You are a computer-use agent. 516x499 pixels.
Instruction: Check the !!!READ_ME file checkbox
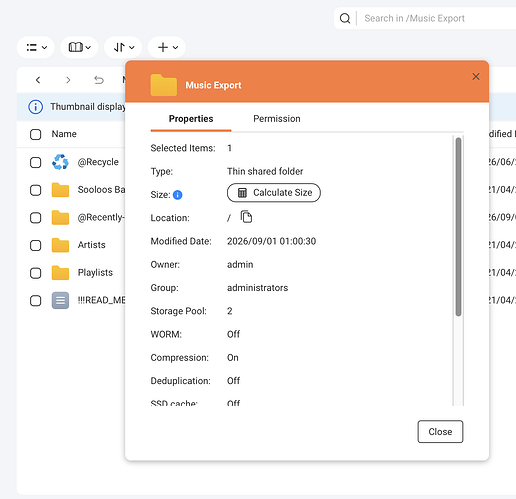[35, 301]
